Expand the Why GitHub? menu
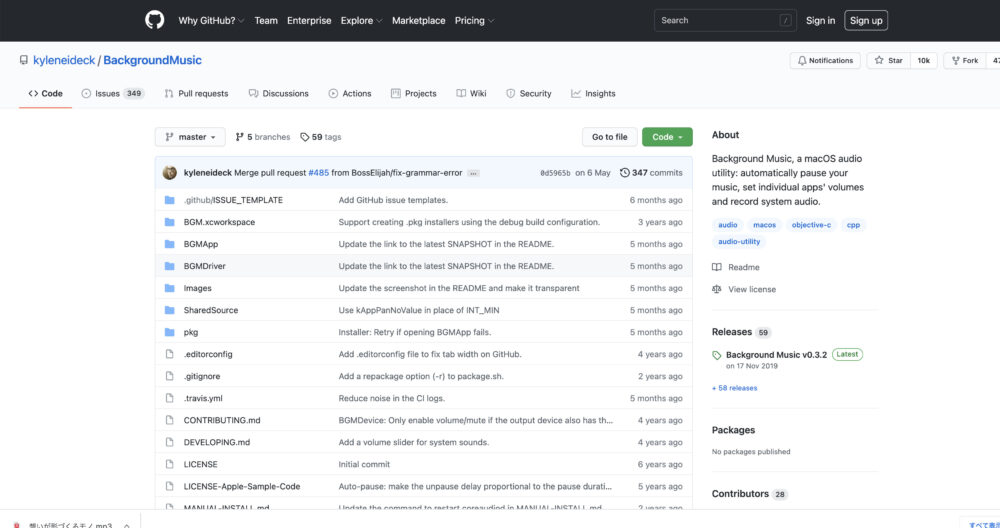 click(211, 20)
